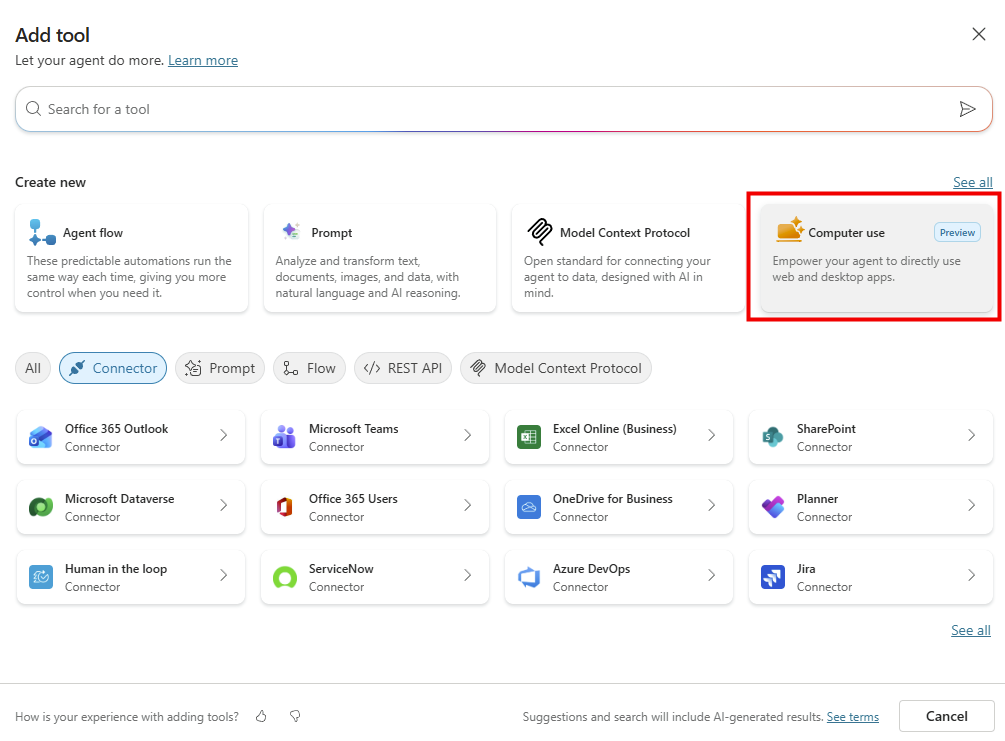This screenshot has width=1005, height=741.
Task: Open the Learn more link
Action: click(x=203, y=61)
